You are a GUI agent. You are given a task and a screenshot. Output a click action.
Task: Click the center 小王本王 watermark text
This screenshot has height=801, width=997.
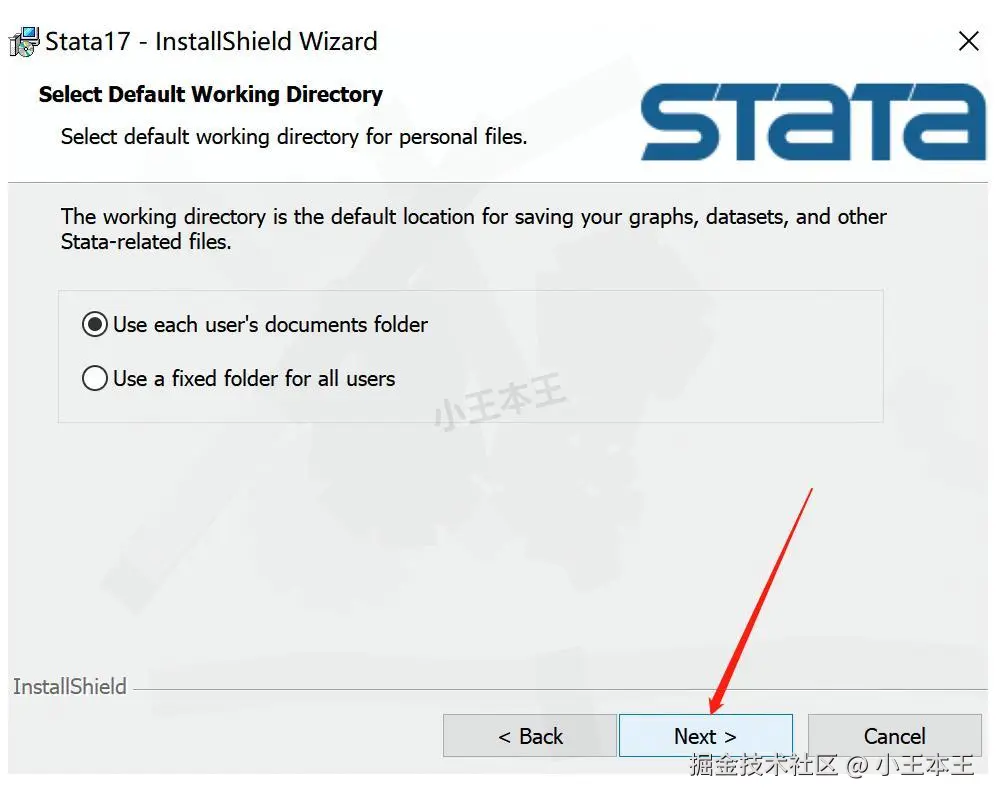[500, 400]
